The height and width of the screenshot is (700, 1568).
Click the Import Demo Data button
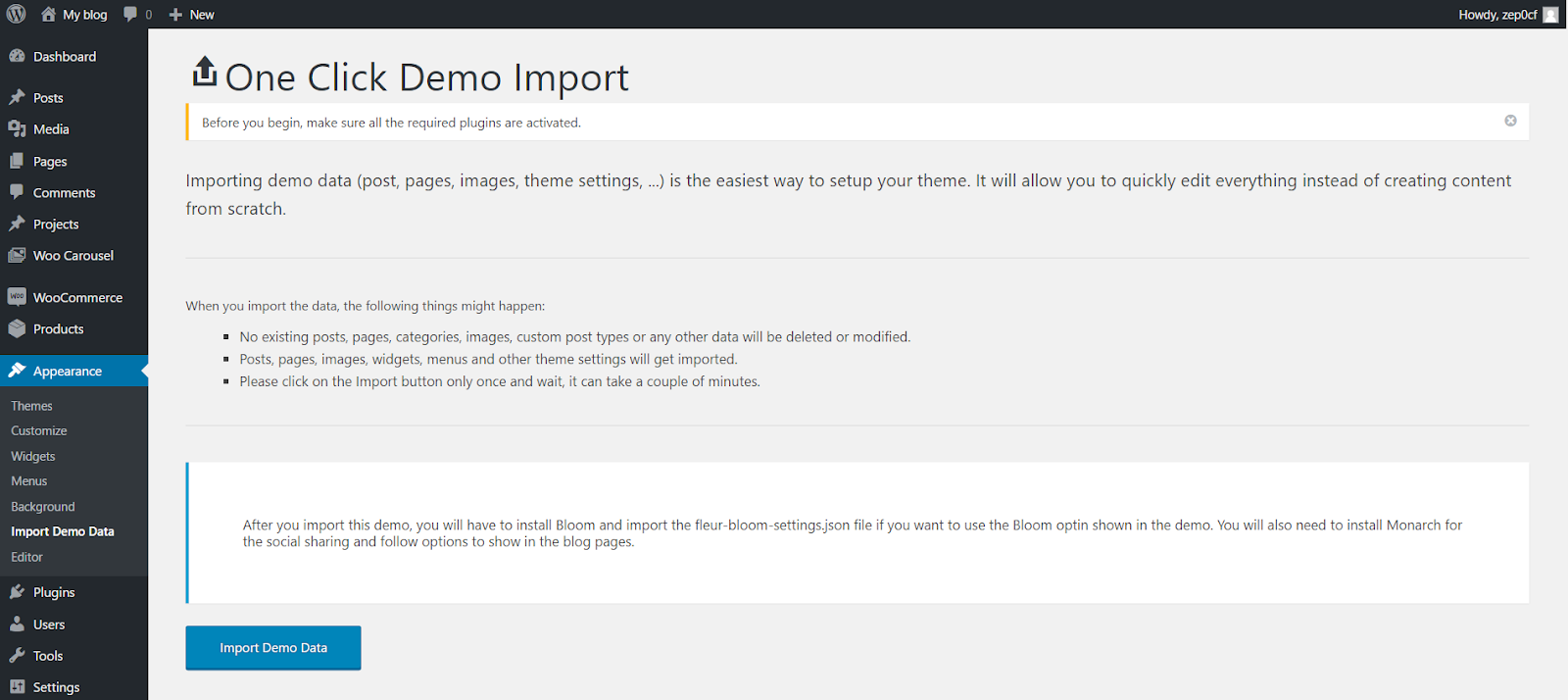(273, 648)
